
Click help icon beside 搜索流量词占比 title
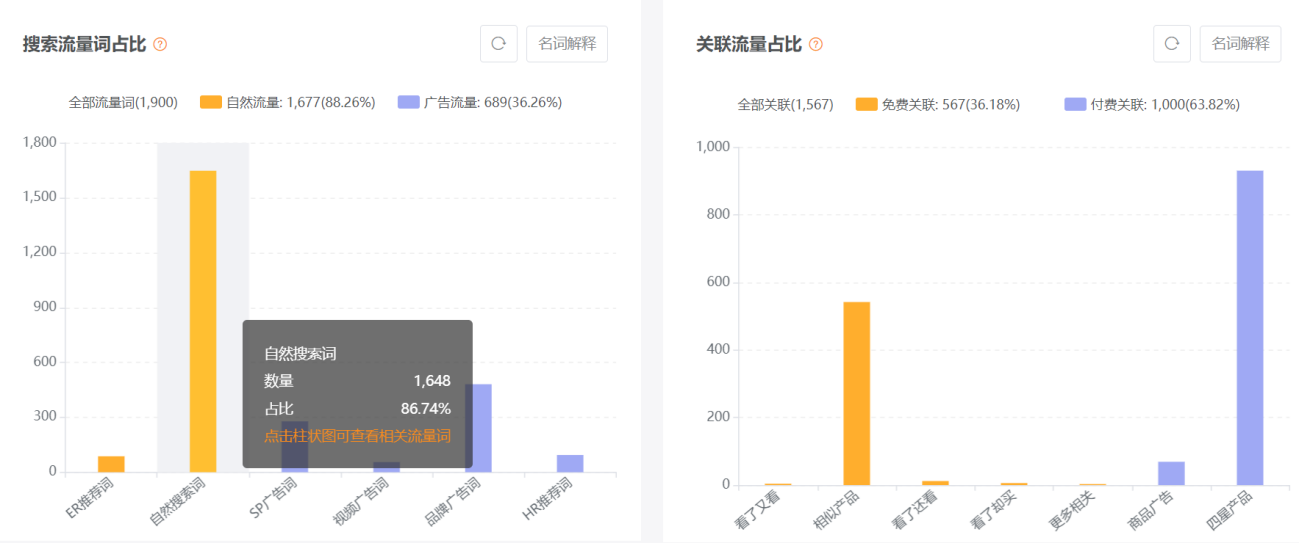pos(160,45)
